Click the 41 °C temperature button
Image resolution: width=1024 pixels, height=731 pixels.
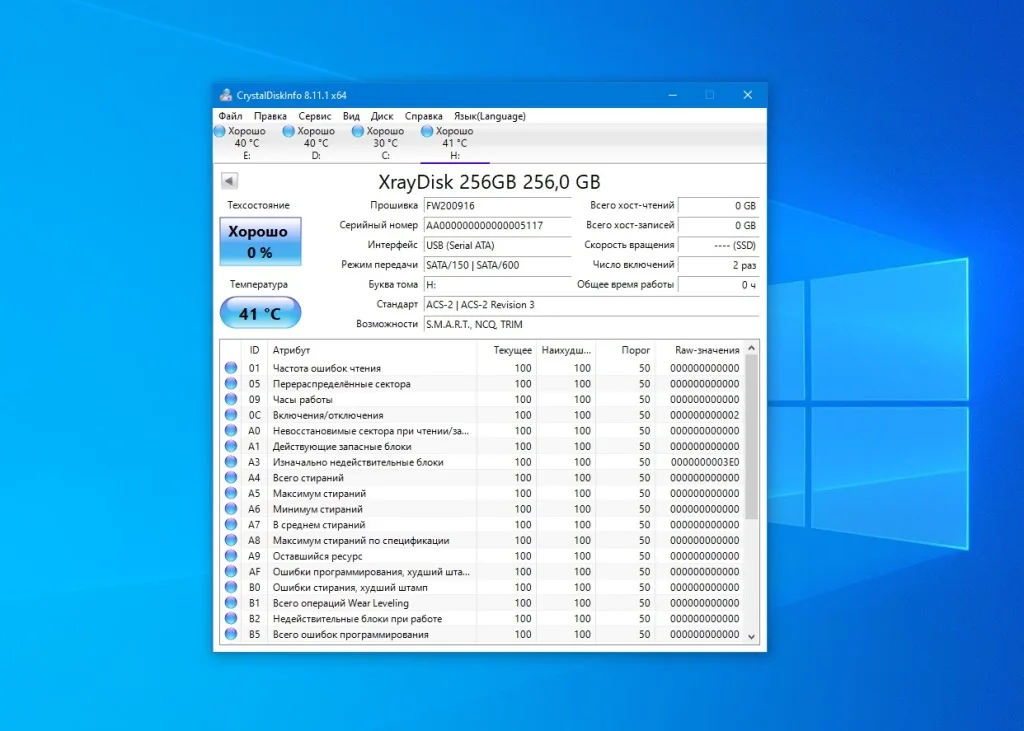(x=260, y=314)
